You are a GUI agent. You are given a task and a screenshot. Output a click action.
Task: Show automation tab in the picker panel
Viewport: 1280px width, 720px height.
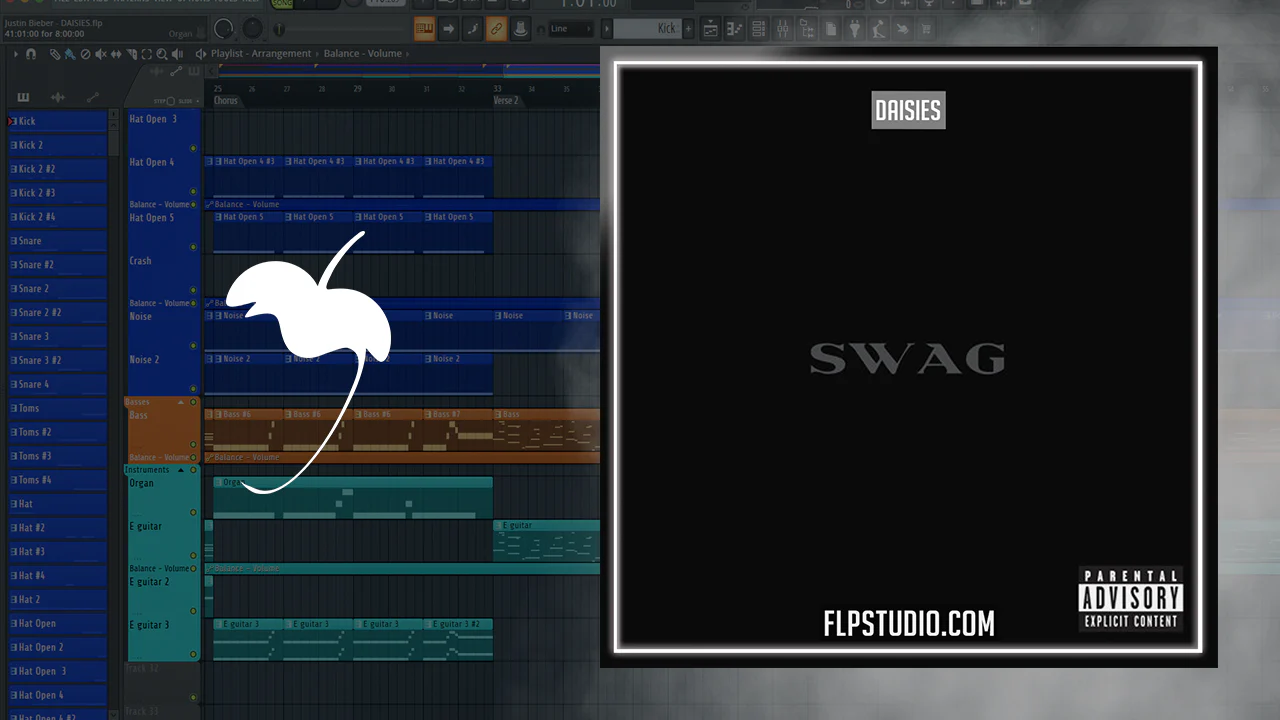coord(93,97)
